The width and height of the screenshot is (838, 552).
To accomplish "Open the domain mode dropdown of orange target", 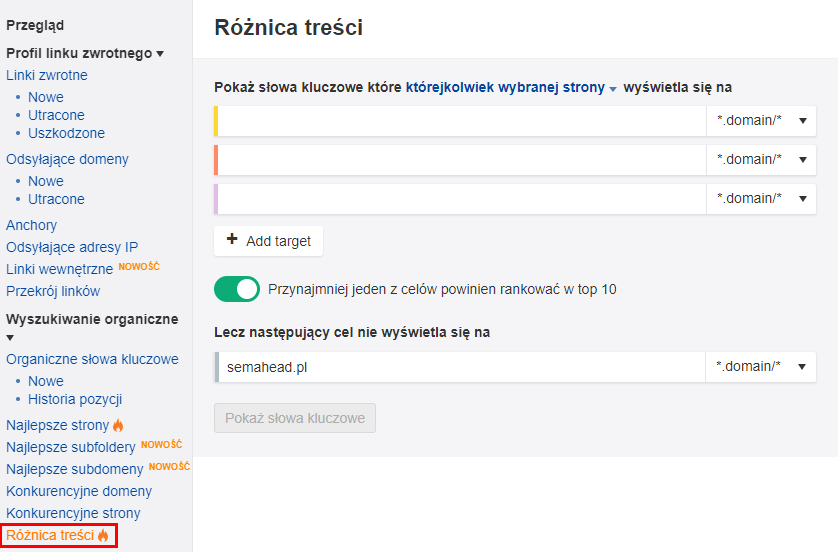I will tap(761, 160).
